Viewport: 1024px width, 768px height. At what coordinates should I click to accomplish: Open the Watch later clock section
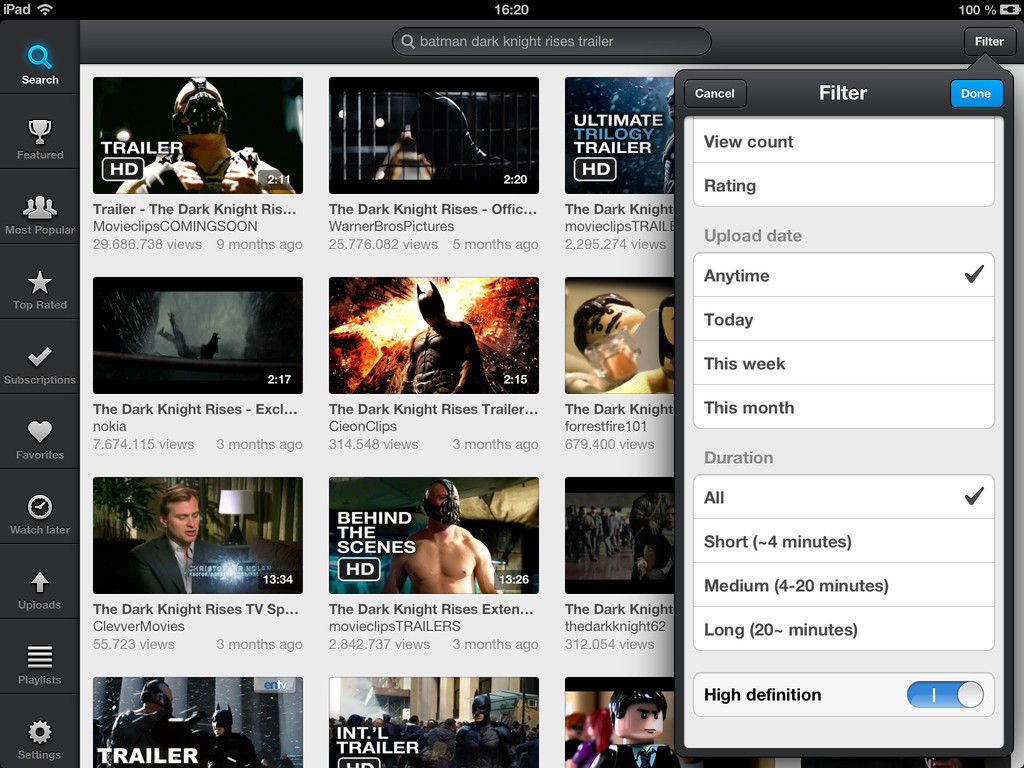pyautogui.click(x=40, y=514)
